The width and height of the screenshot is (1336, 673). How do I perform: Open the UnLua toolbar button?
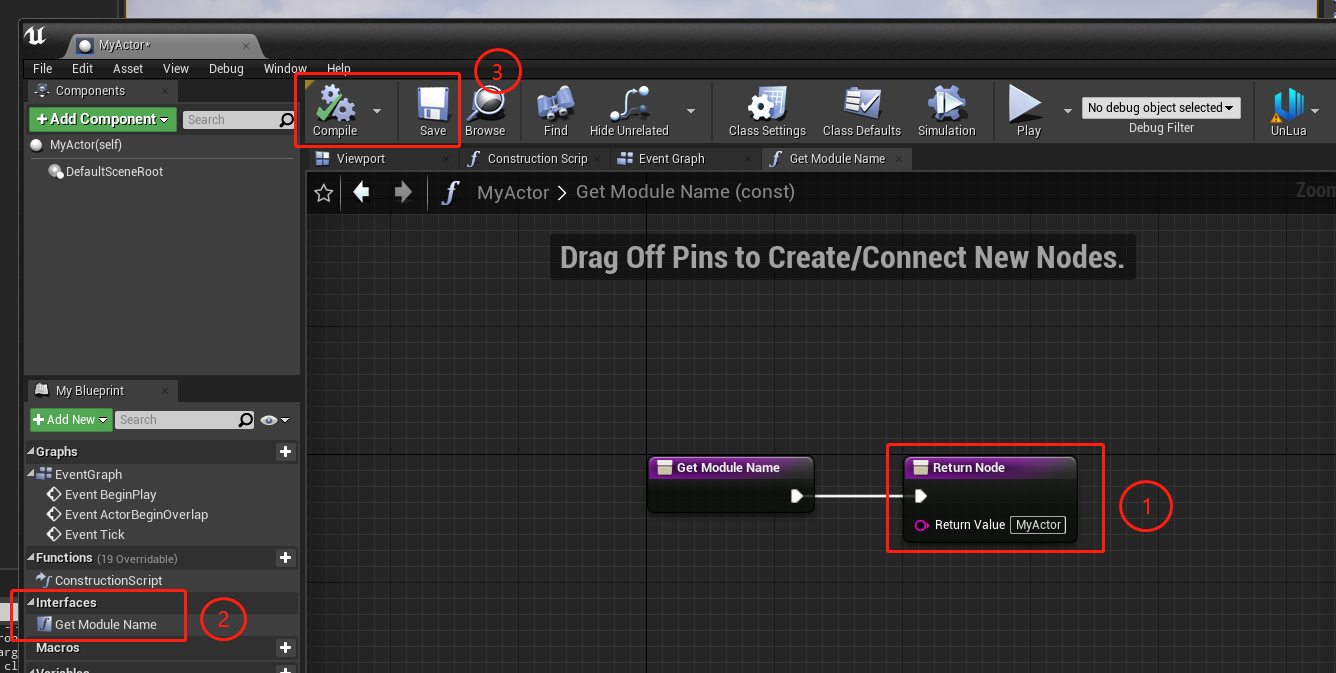(1287, 110)
